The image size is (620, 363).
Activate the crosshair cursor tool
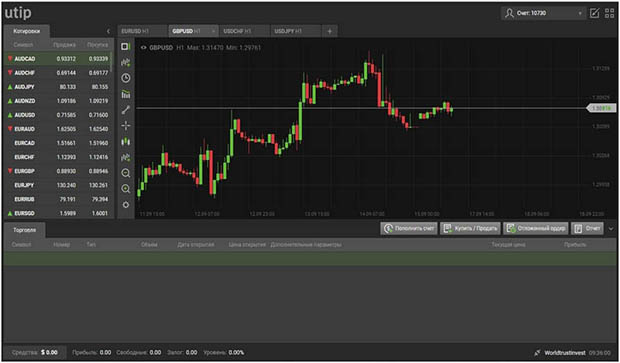126,126
